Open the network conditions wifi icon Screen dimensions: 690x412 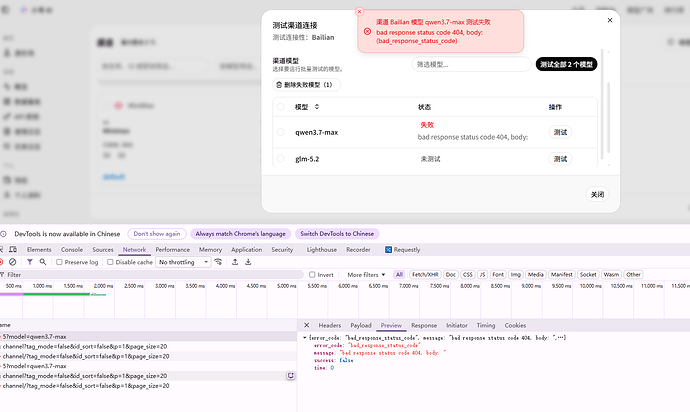pos(218,262)
